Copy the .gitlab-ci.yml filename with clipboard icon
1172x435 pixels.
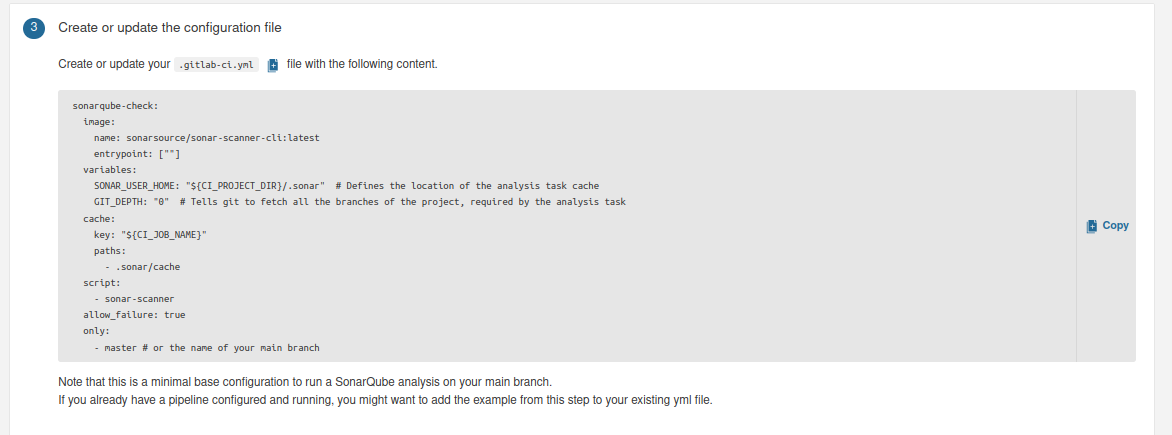pos(273,65)
